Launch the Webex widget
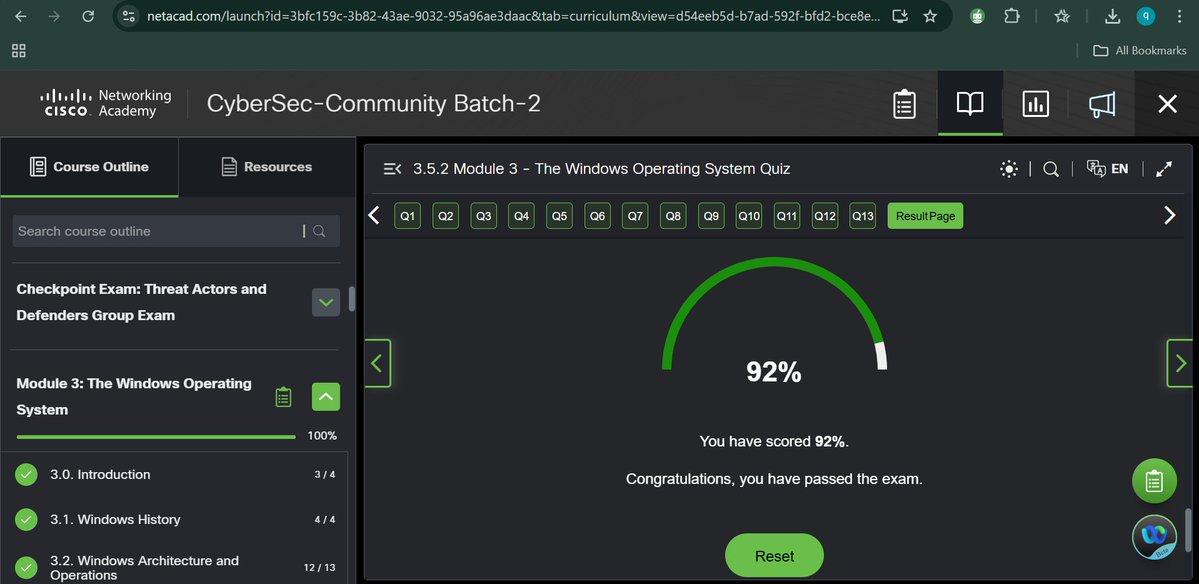This screenshot has height=584, width=1199. point(1154,536)
